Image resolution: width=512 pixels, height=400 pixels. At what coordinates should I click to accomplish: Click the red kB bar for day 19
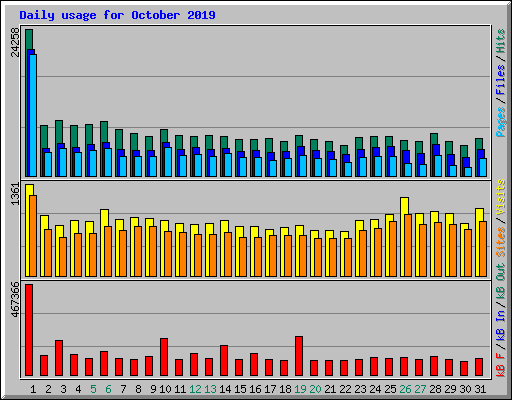299,356
